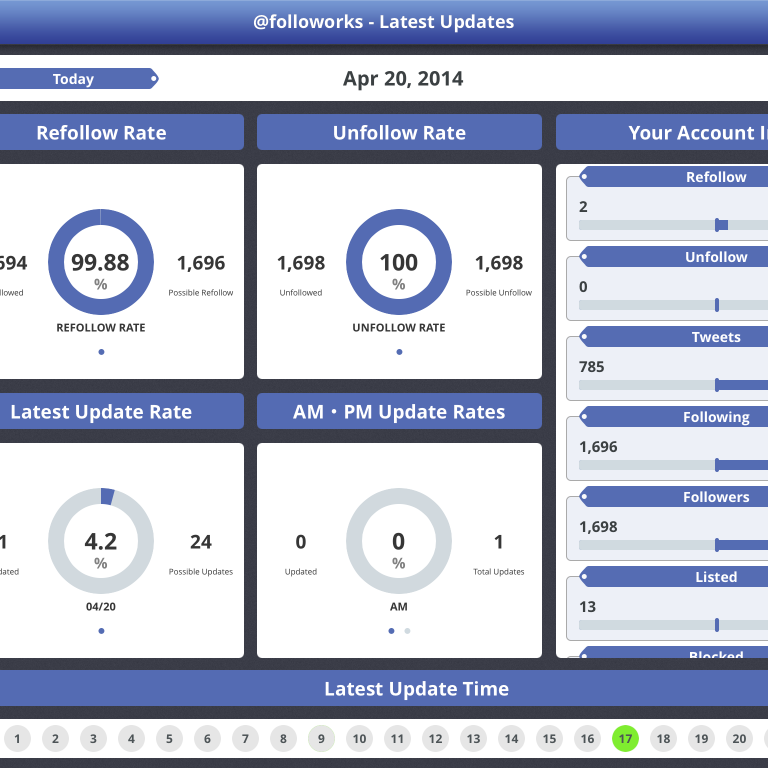This screenshot has width=768, height=768.
Task: Click the Apr 20, 2014 date
Action: pos(403,79)
